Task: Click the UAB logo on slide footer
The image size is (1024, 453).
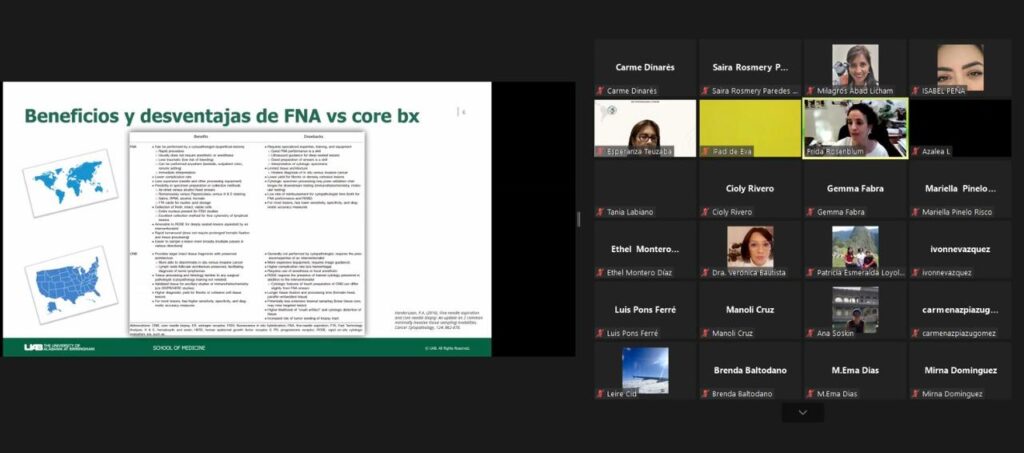Action: [60, 347]
